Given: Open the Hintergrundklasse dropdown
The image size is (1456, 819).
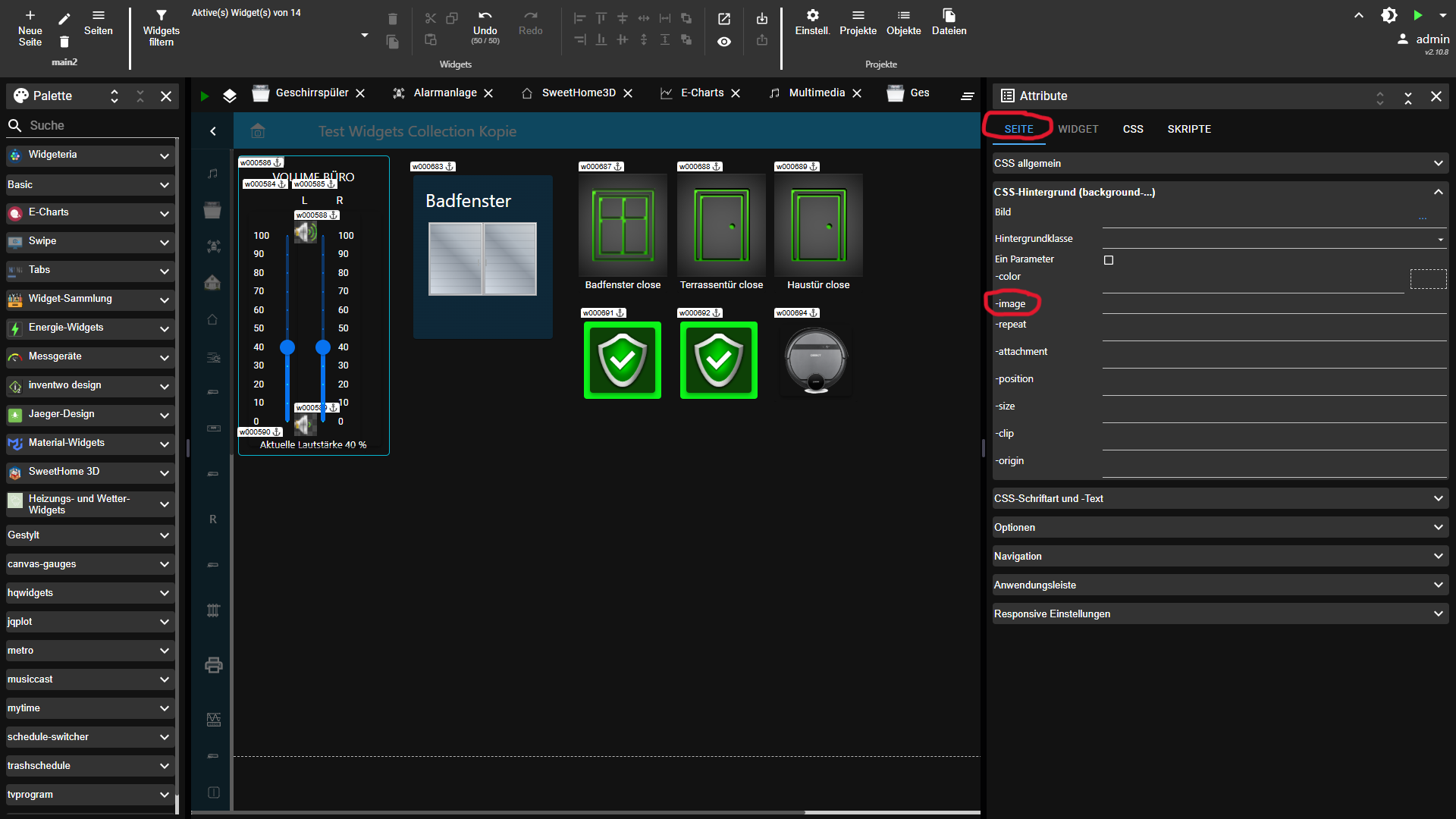Looking at the screenshot, I should pyautogui.click(x=1274, y=239).
